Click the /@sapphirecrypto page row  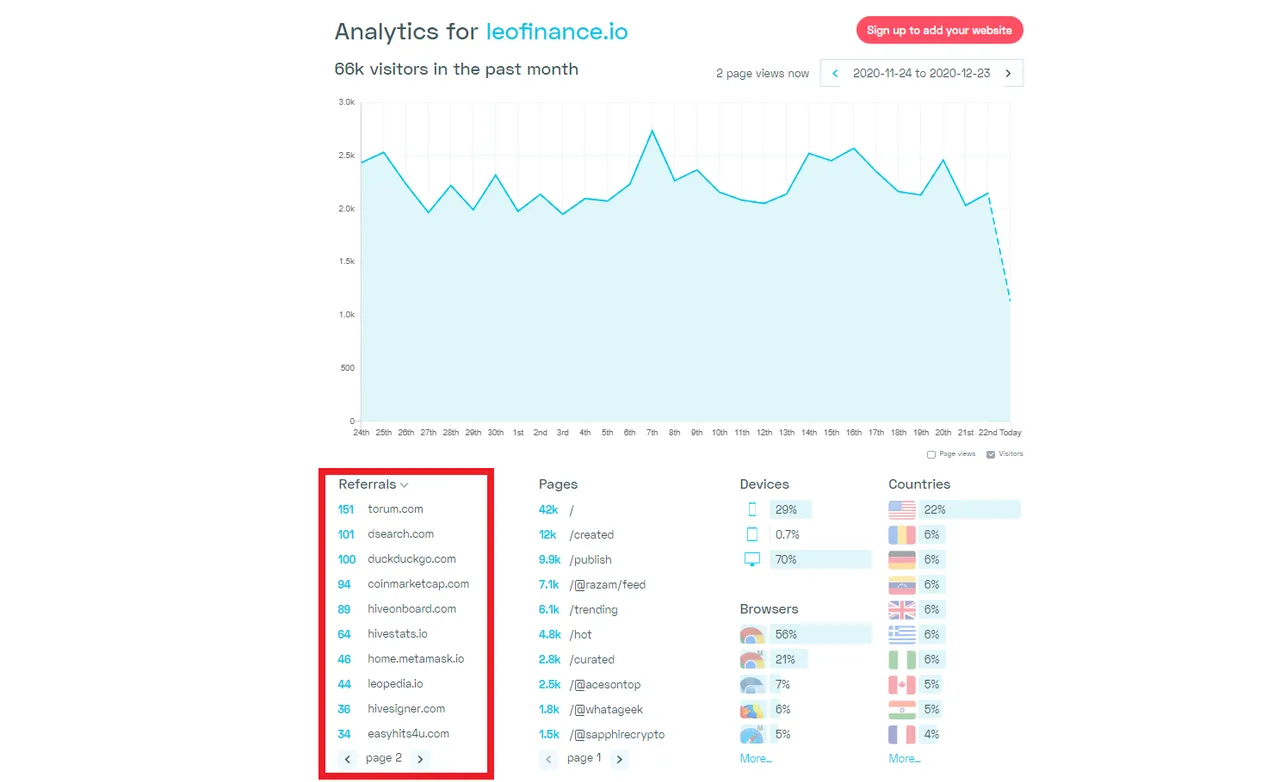[602, 735]
